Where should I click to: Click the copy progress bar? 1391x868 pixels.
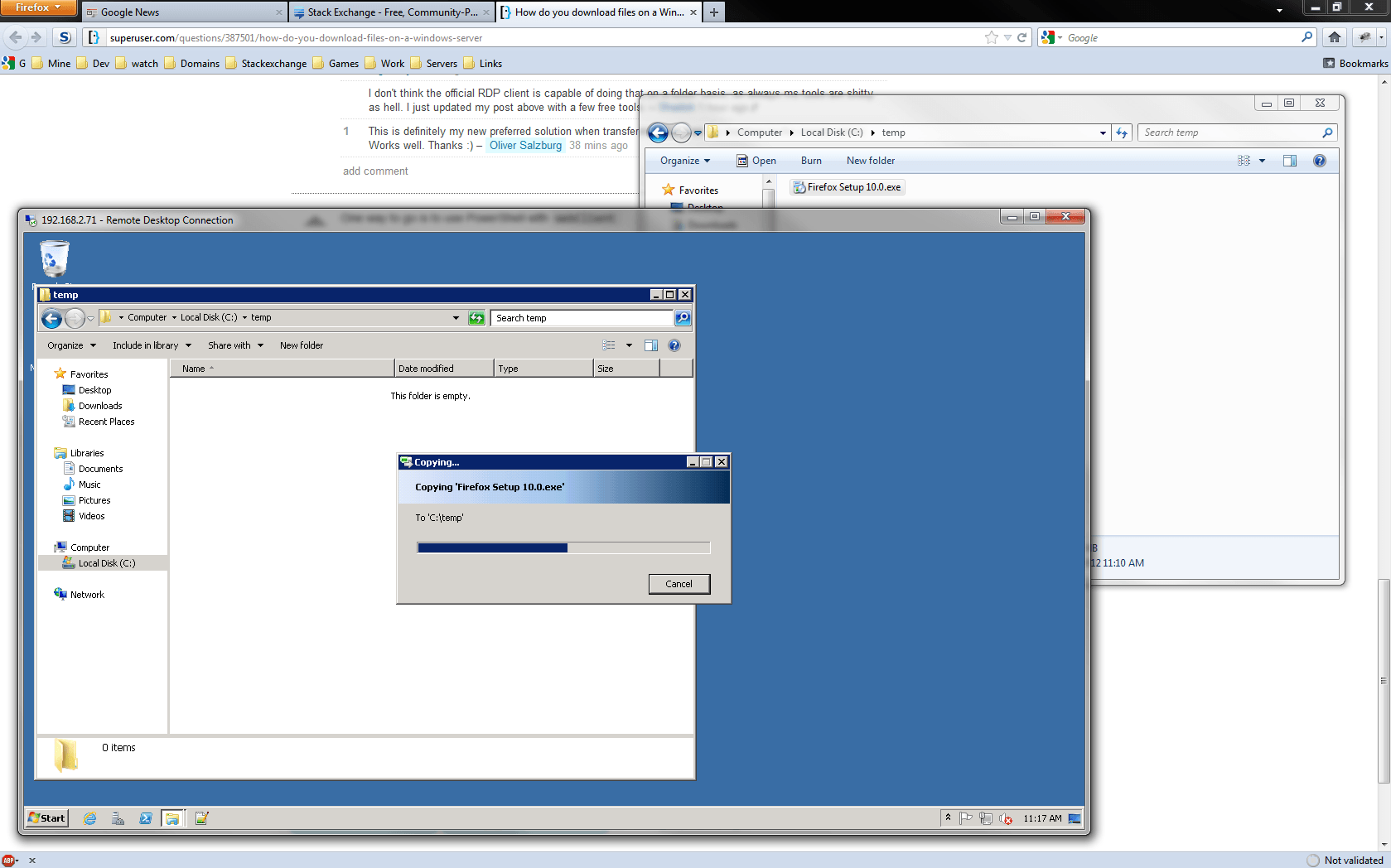563,547
